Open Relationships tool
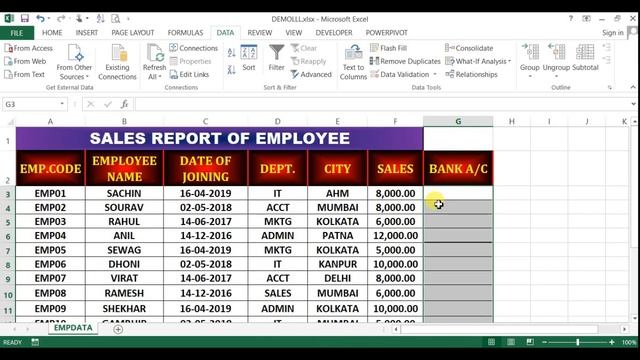The height and width of the screenshot is (360, 640). click(471, 74)
